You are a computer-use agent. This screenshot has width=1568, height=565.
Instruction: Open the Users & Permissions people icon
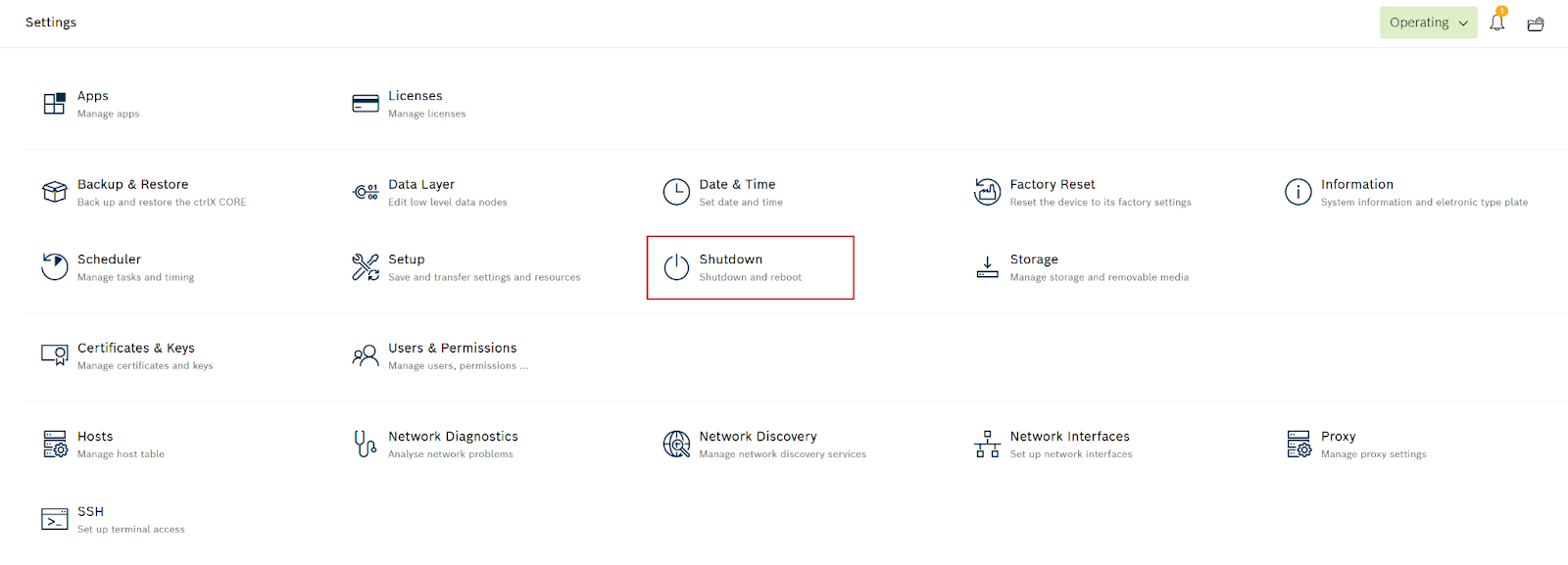tap(366, 355)
